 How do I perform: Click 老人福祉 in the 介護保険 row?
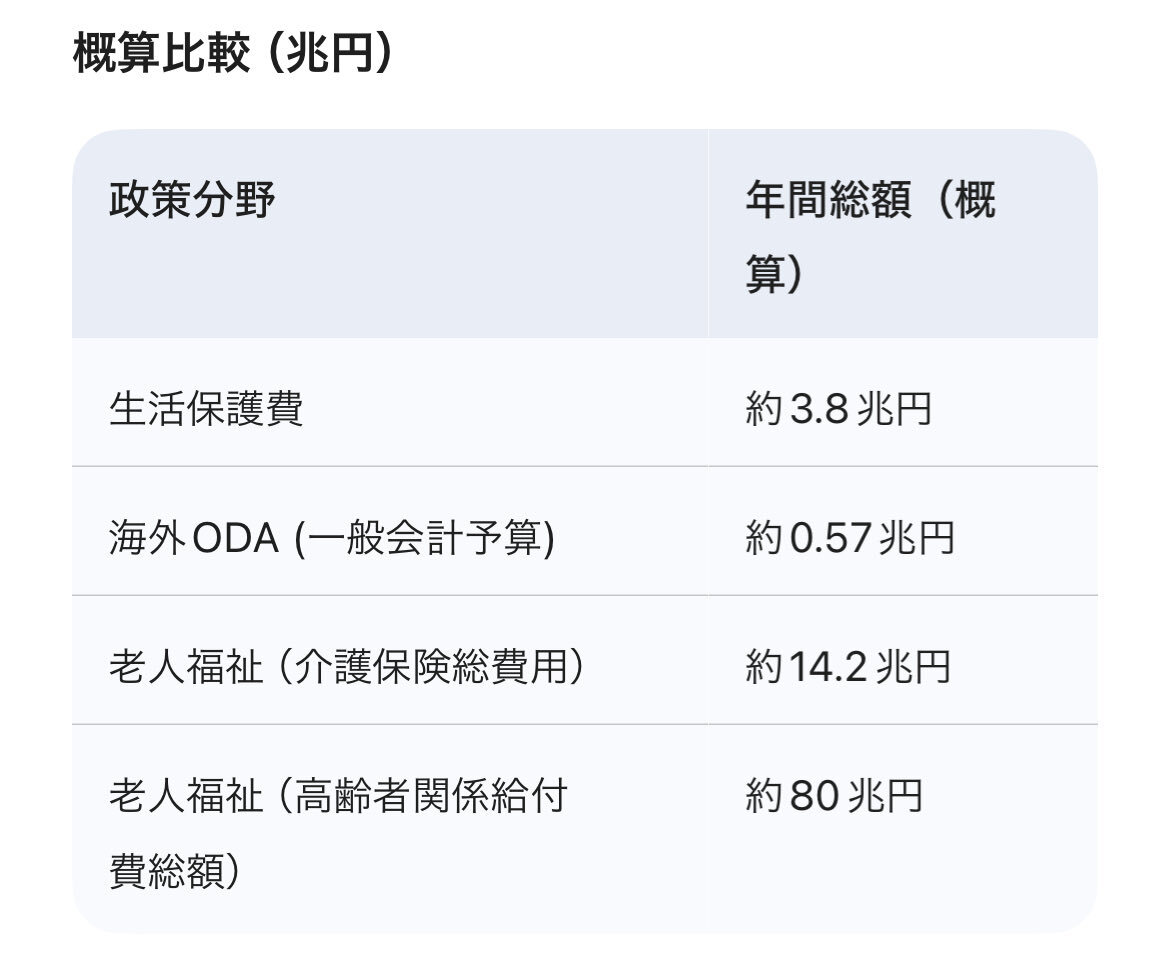[x=186, y=667]
